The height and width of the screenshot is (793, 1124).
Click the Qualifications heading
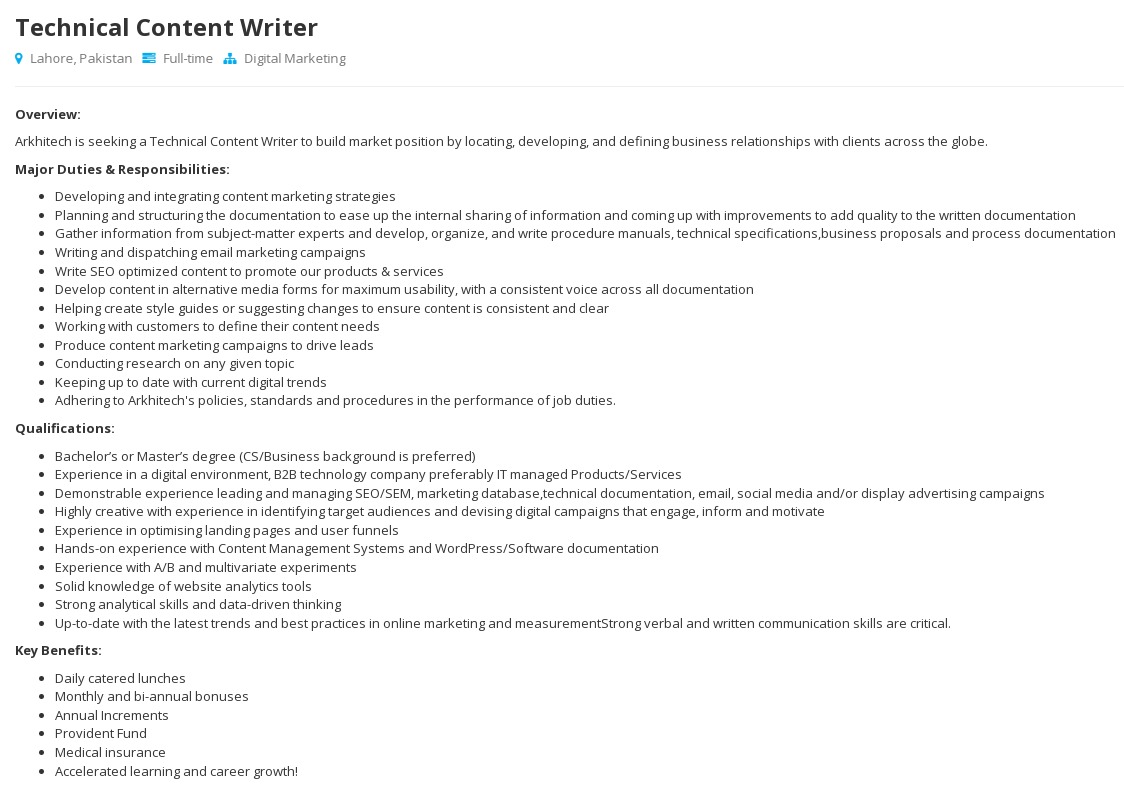coord(65,428)
